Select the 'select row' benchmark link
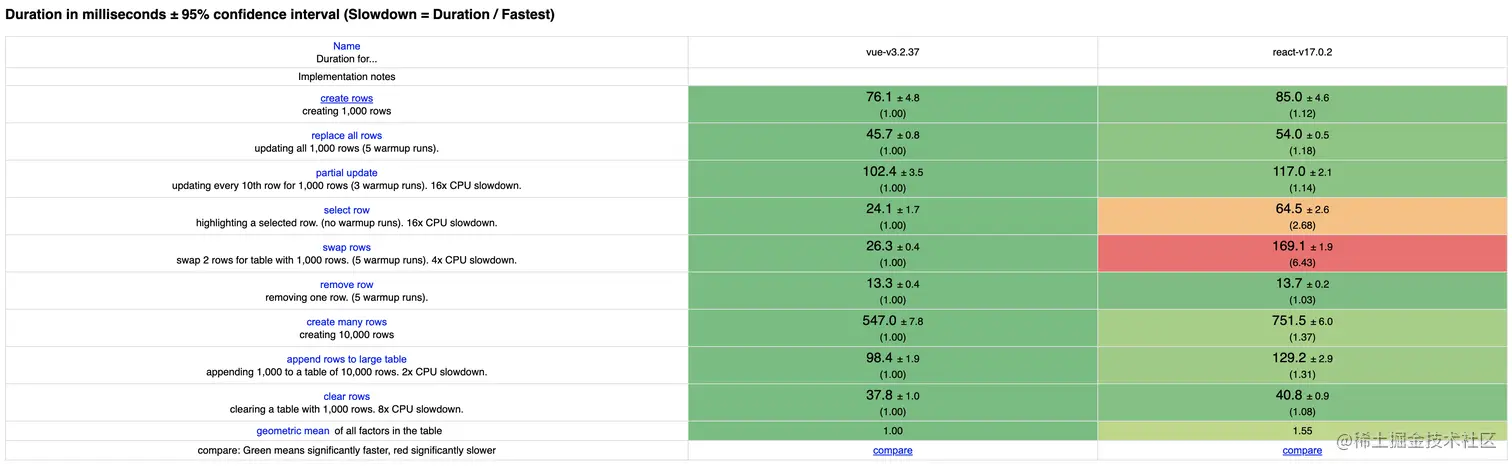This screenshot has width=1512, height=466. tap(347, 210)
